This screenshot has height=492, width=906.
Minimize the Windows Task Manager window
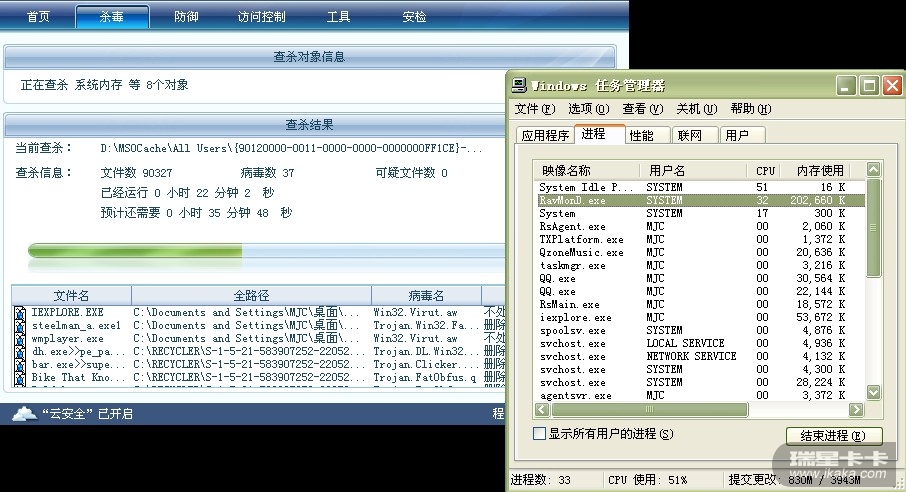pos(845,86)
